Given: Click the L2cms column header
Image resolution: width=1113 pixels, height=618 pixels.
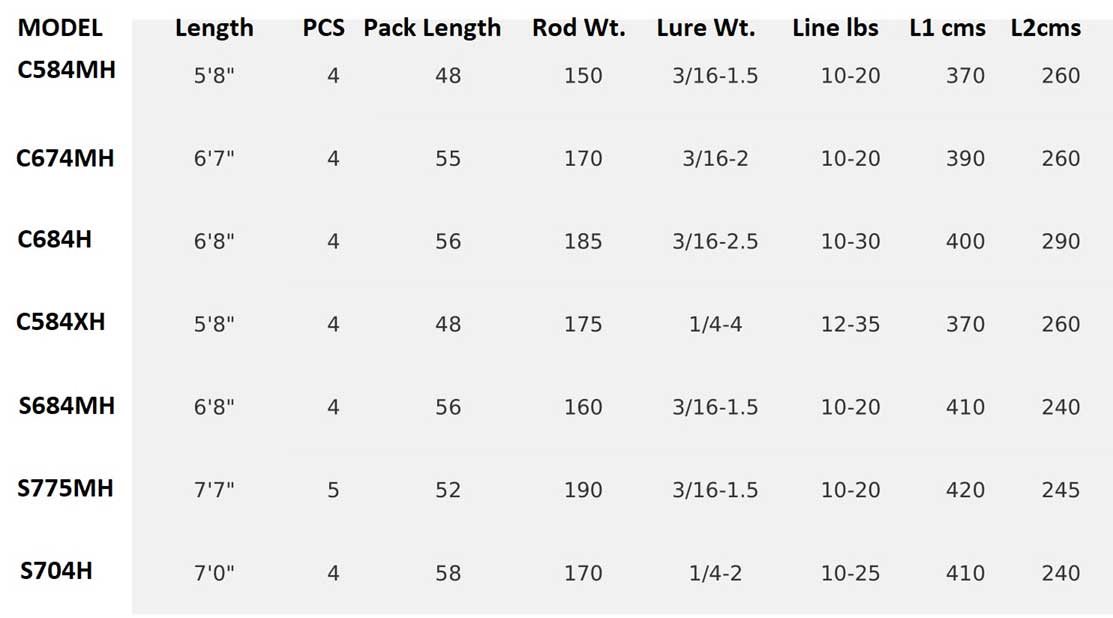Looking at the screenshot, I should point(1046,28).
